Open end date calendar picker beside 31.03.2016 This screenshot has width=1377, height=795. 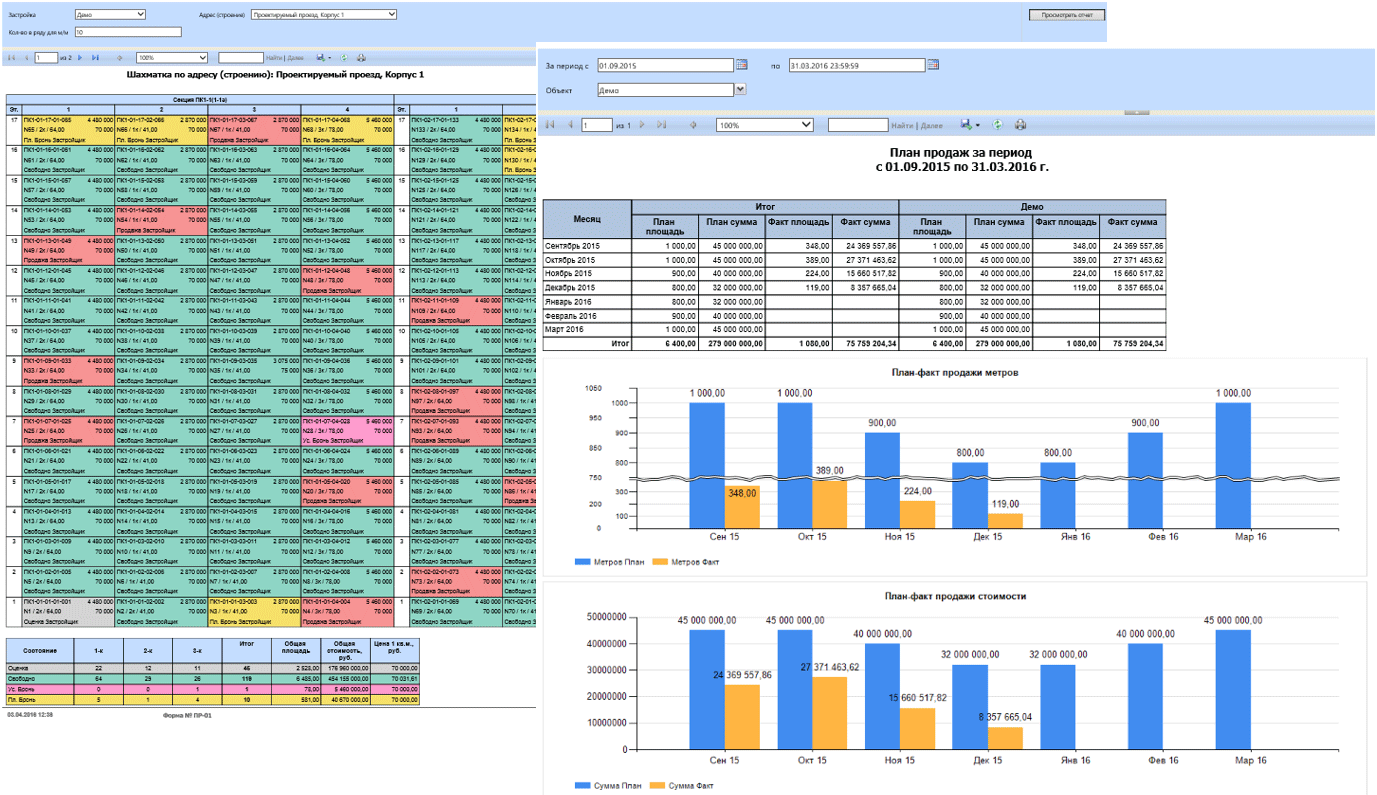coord(933,65)
